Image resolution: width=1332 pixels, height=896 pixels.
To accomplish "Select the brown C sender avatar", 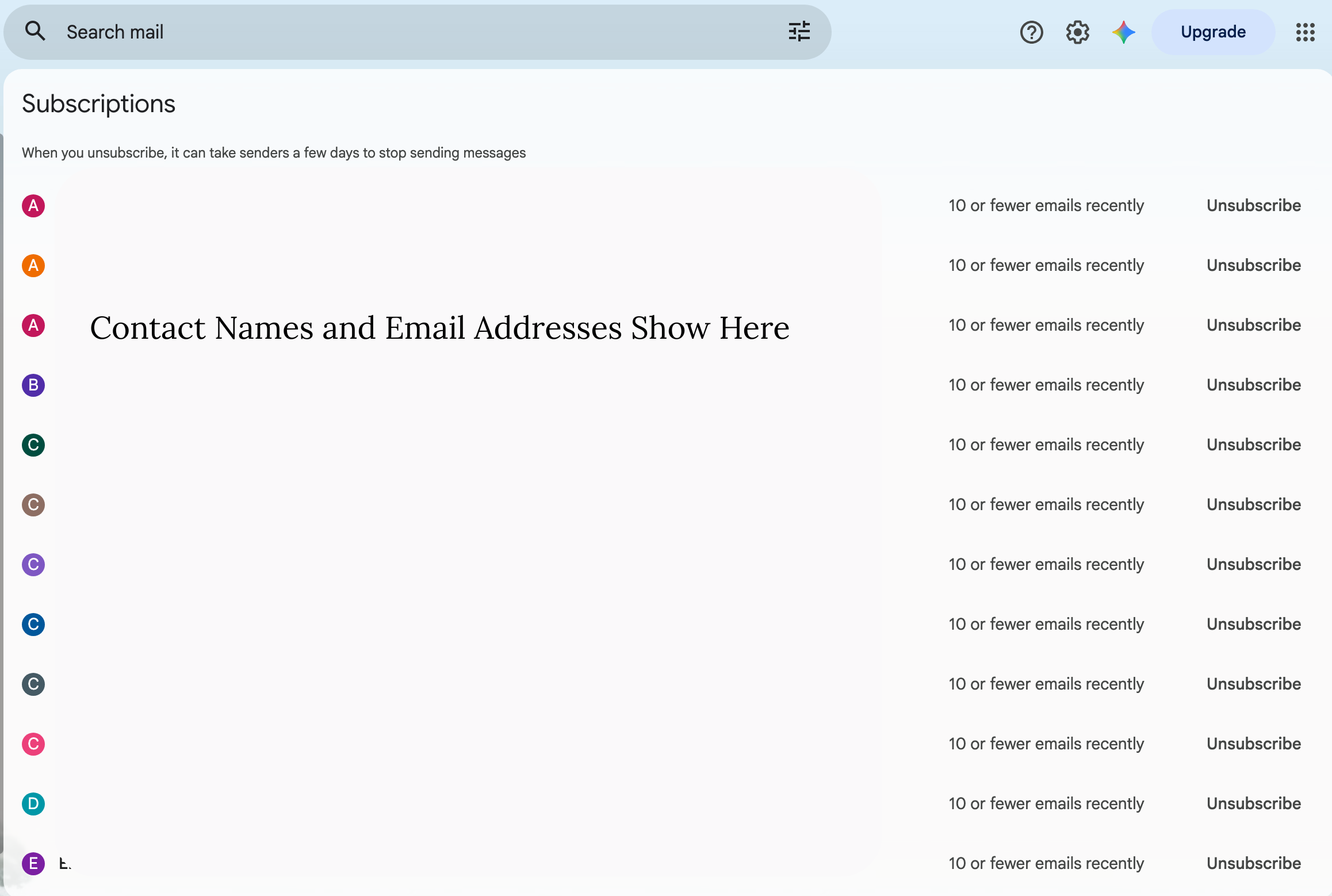I will pyautogui.click(x=33, y=505).
